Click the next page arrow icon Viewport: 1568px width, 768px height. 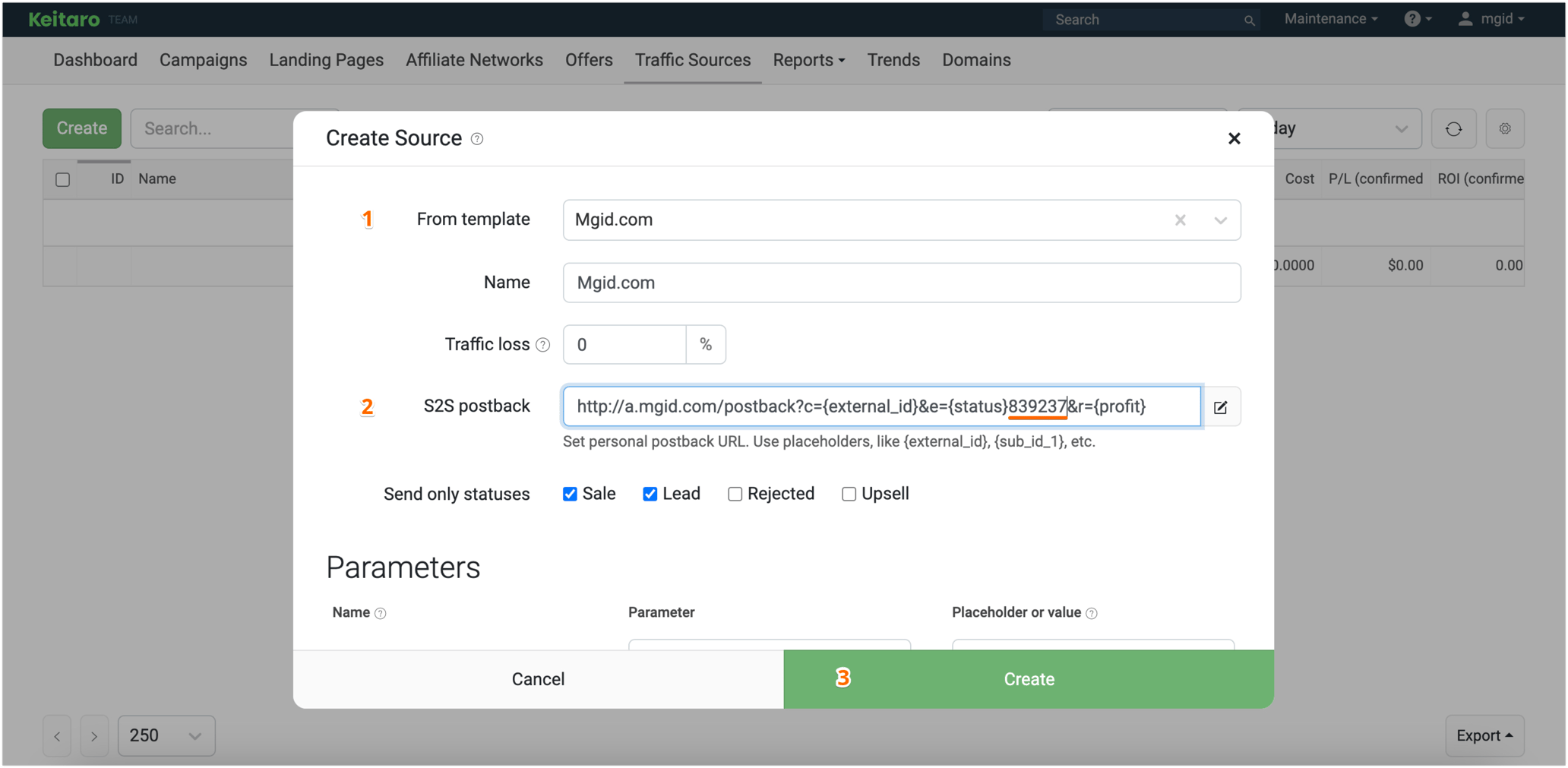pyautogui.click(x=94, y=735)
